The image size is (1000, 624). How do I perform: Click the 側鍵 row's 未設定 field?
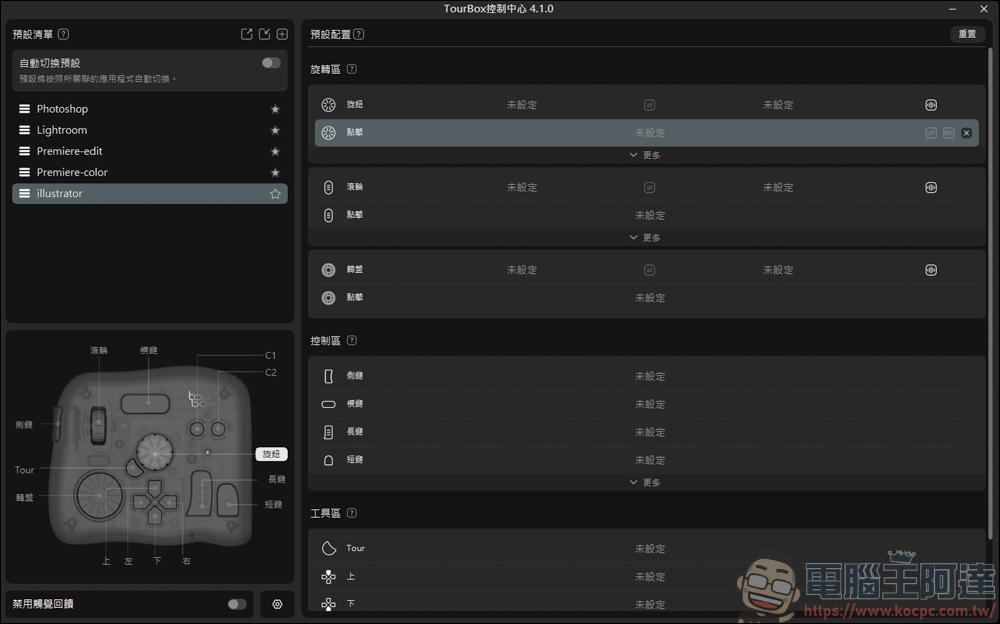tap(650, 376)
